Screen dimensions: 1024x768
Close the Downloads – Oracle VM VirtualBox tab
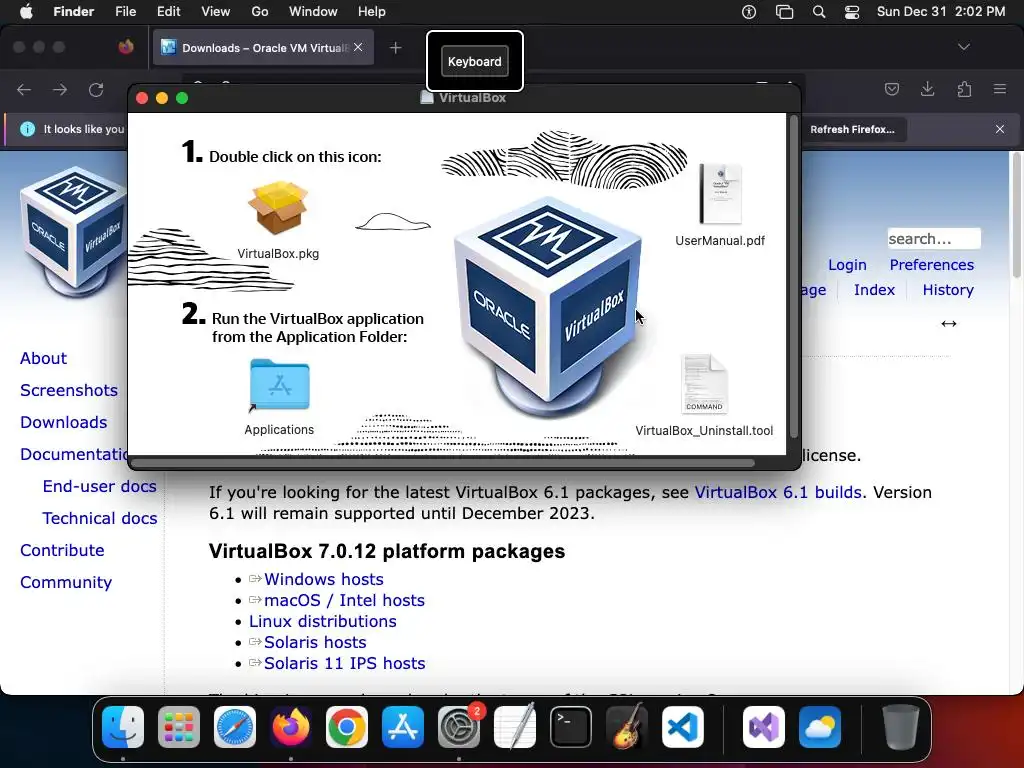tap(358, 47)
